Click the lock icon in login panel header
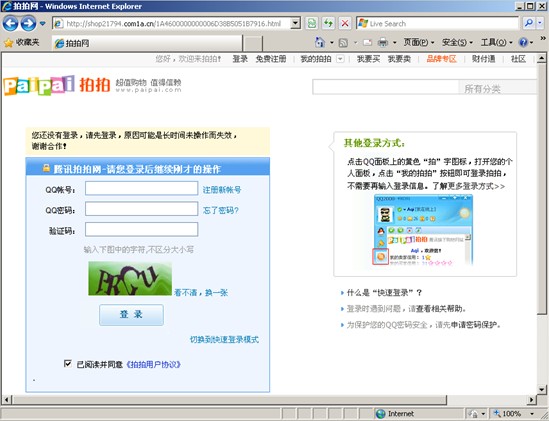This screenshot has height=421, width=549. (46, 168)
